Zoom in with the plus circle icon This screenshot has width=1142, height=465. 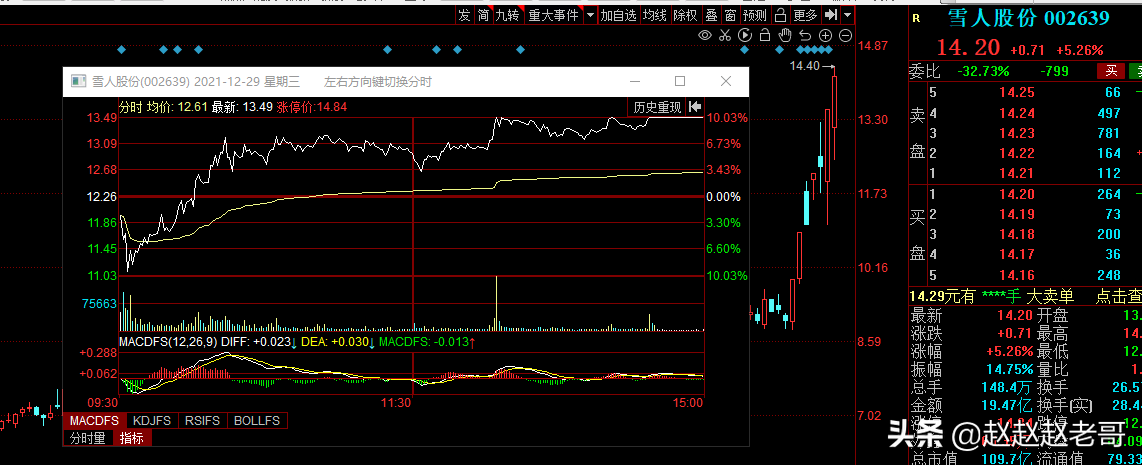(x=825, y=35)
